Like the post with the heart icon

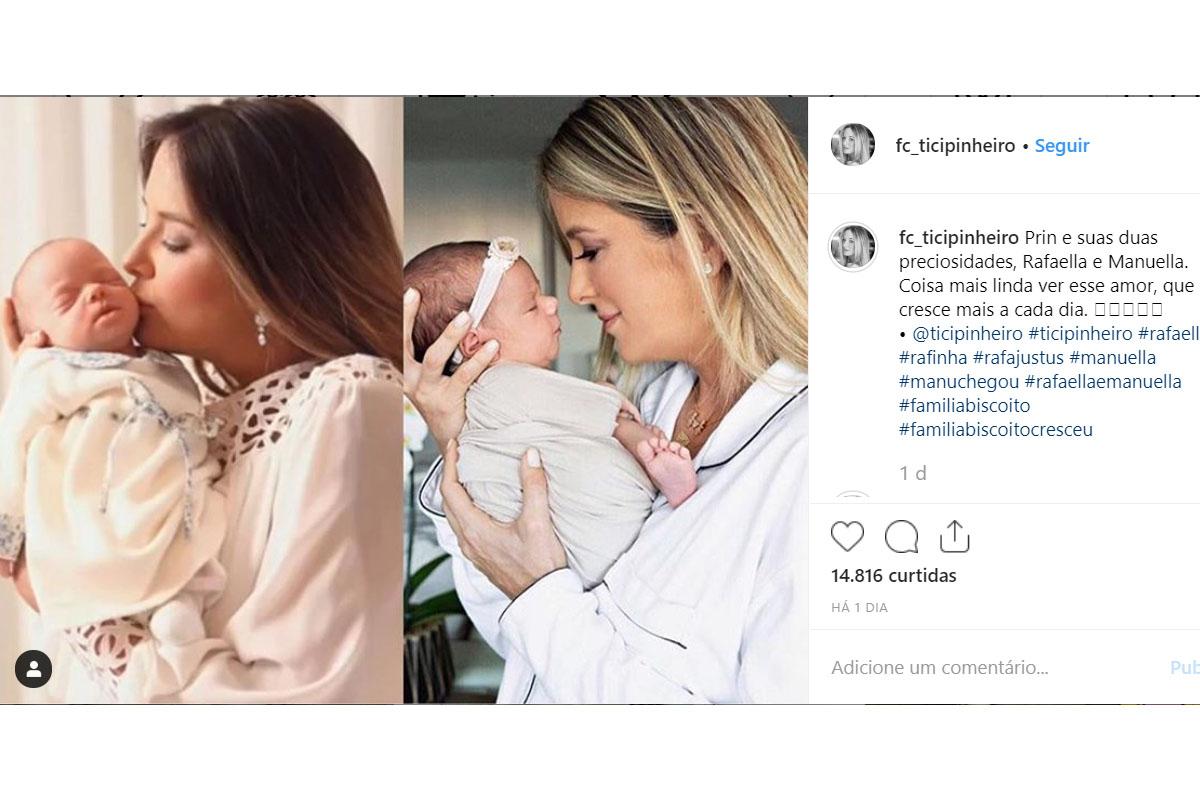(847, 537)
